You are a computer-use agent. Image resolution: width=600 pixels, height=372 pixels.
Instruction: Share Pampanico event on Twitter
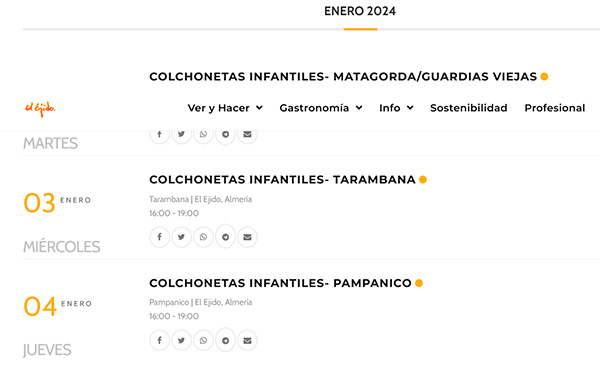click(181, 340)
